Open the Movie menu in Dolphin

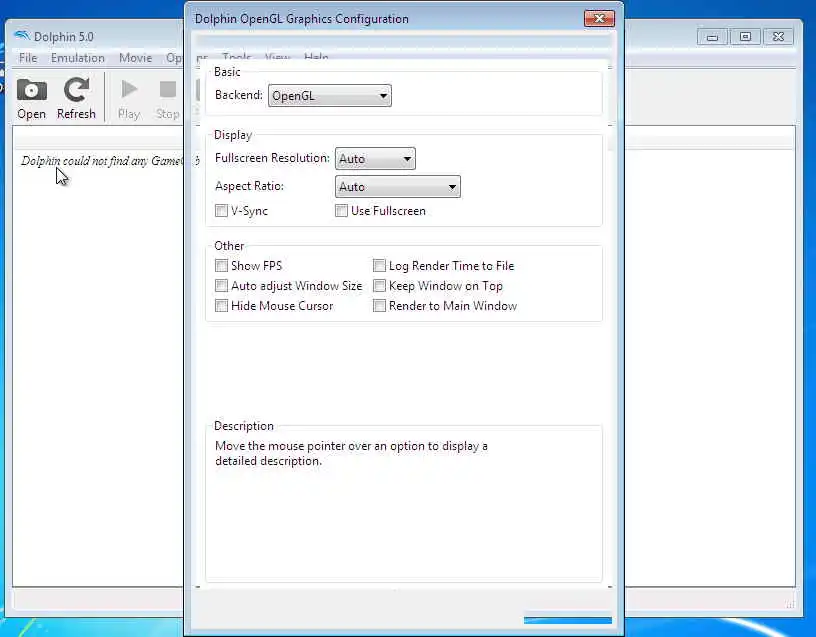click(135, 58)
